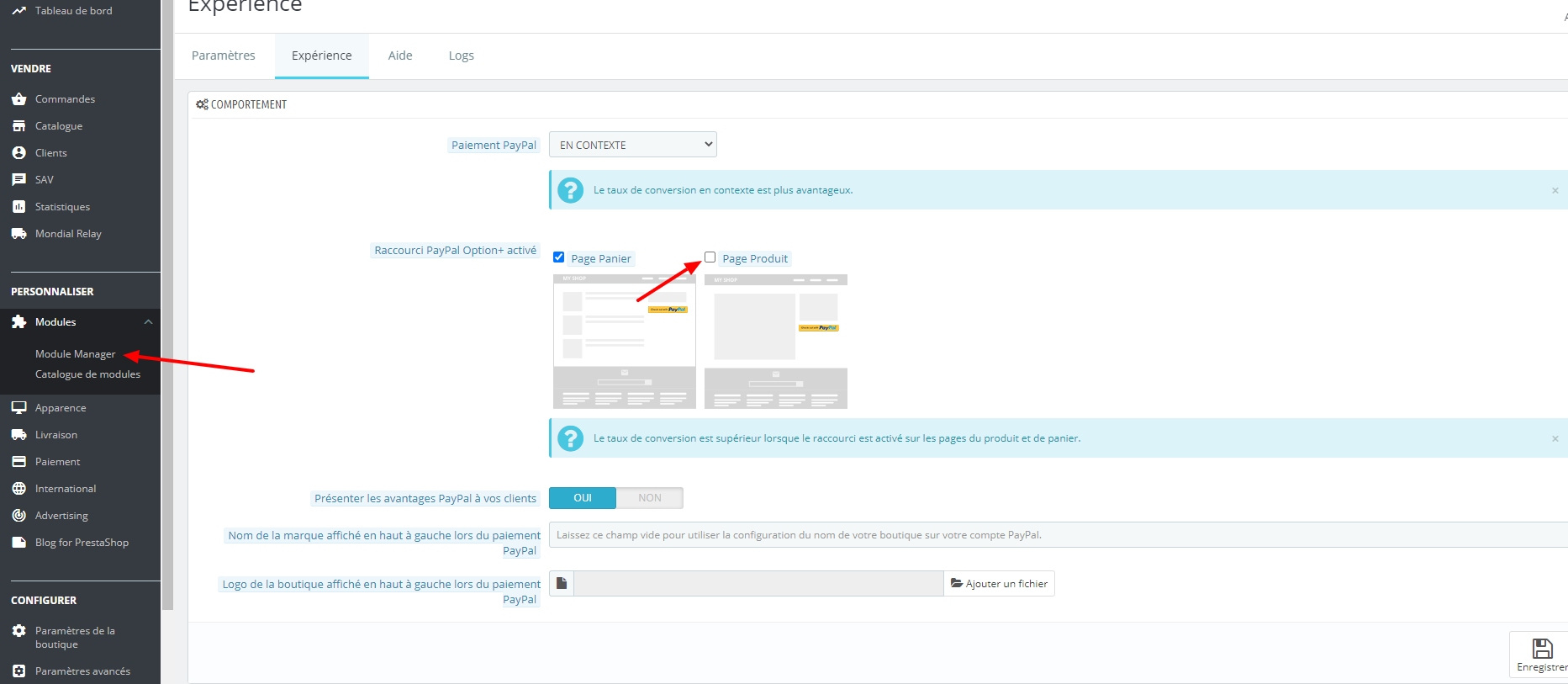Click the Livraison truck icon
The width and height of the screenshot is (1568, 684).
18,435
